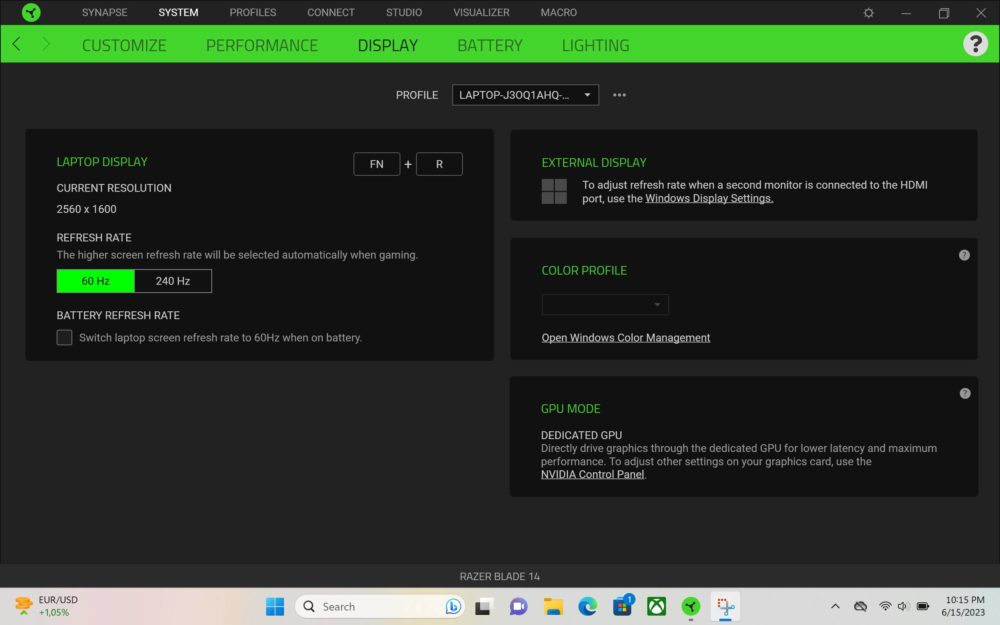Viewport: 1000px width, 625px height.
Task: Open the Performance subtab
Action: pos(262,45)
